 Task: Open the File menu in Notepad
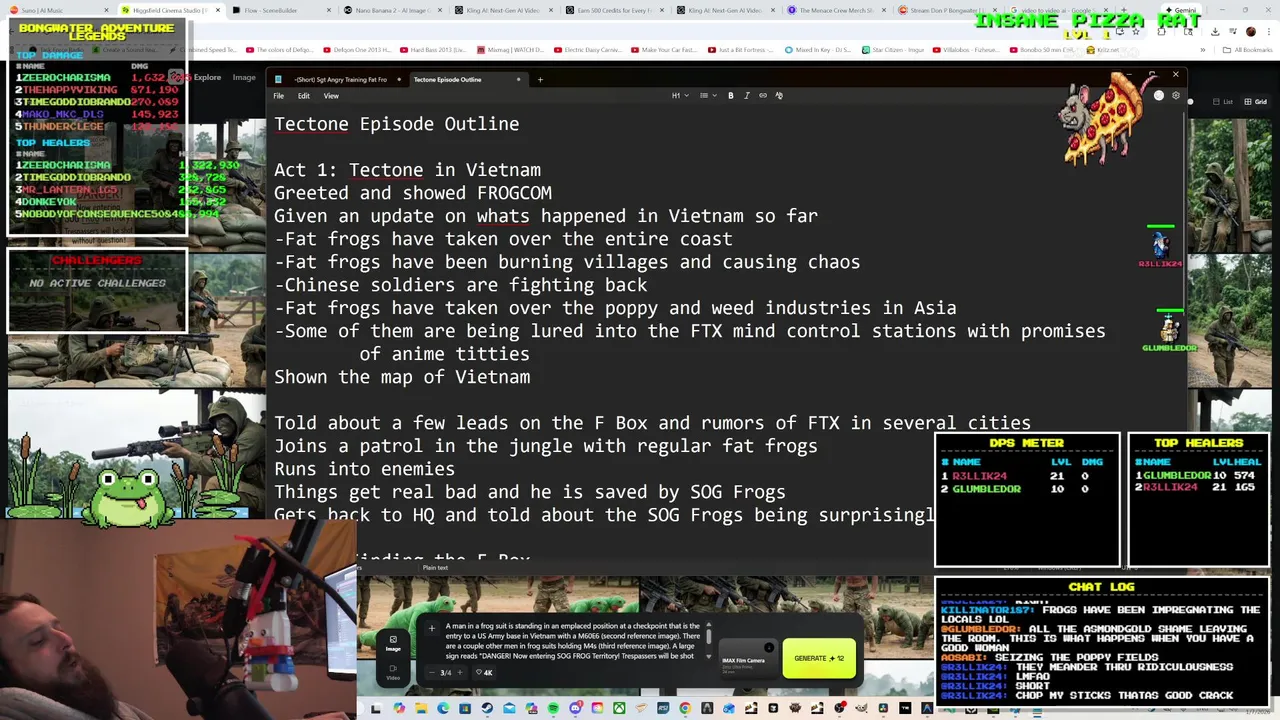[x=279, y=96]
